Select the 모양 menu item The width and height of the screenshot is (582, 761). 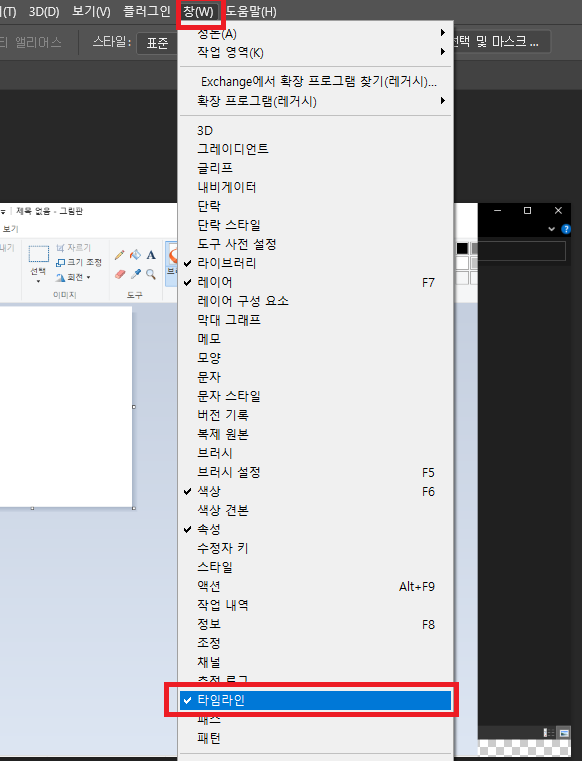[316, 358]
